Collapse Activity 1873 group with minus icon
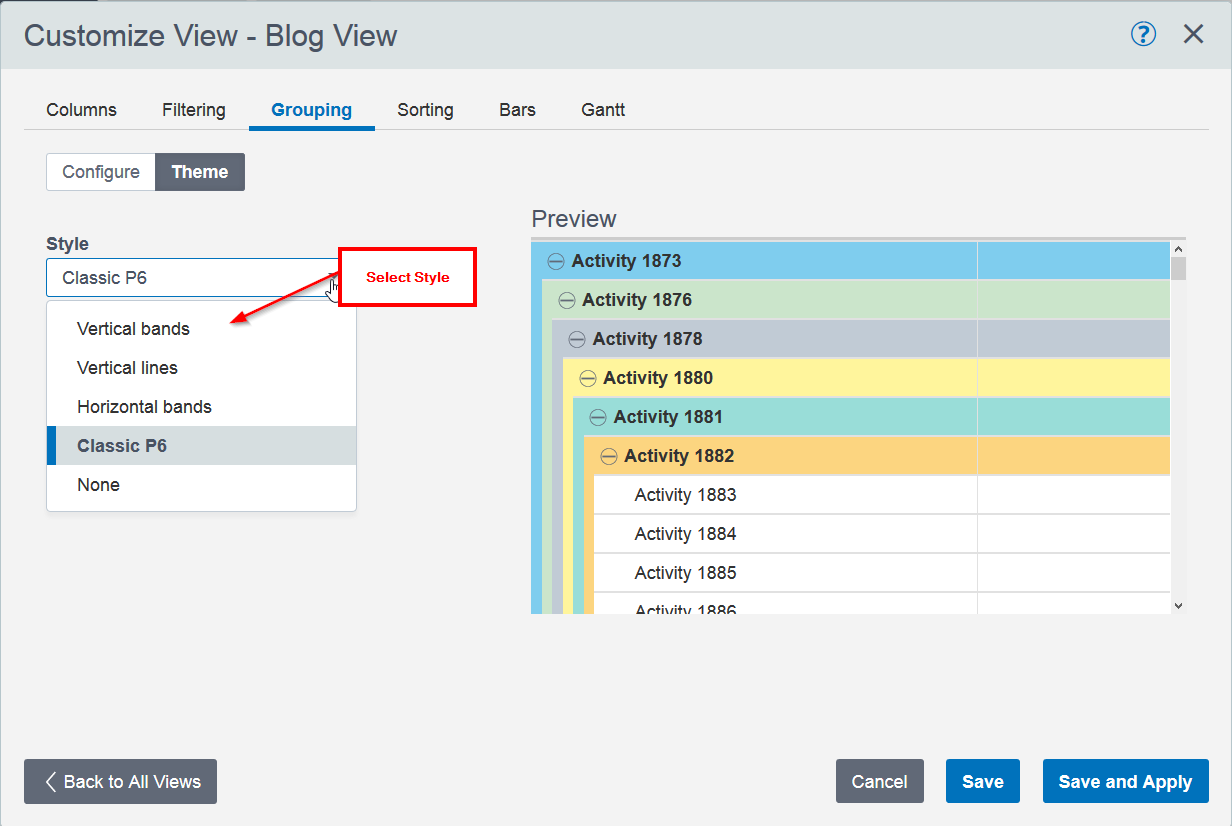Viewport: 1232px width, 826px height. pyautogui.click(x=556, y=262)
